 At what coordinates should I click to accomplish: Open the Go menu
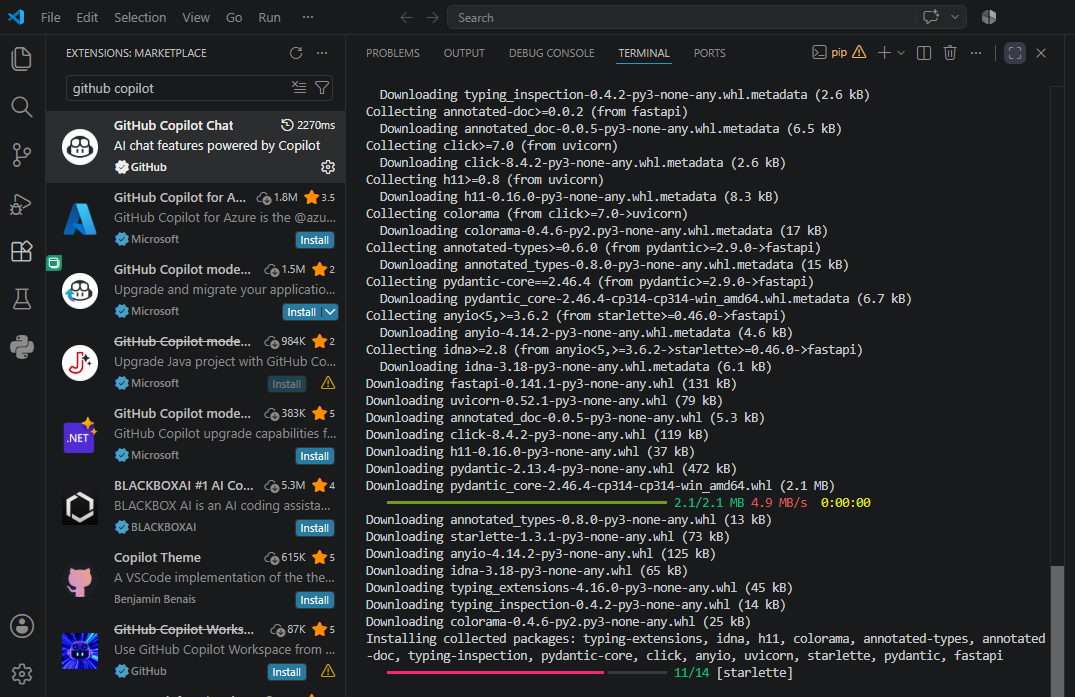click(x=234, y=17)
